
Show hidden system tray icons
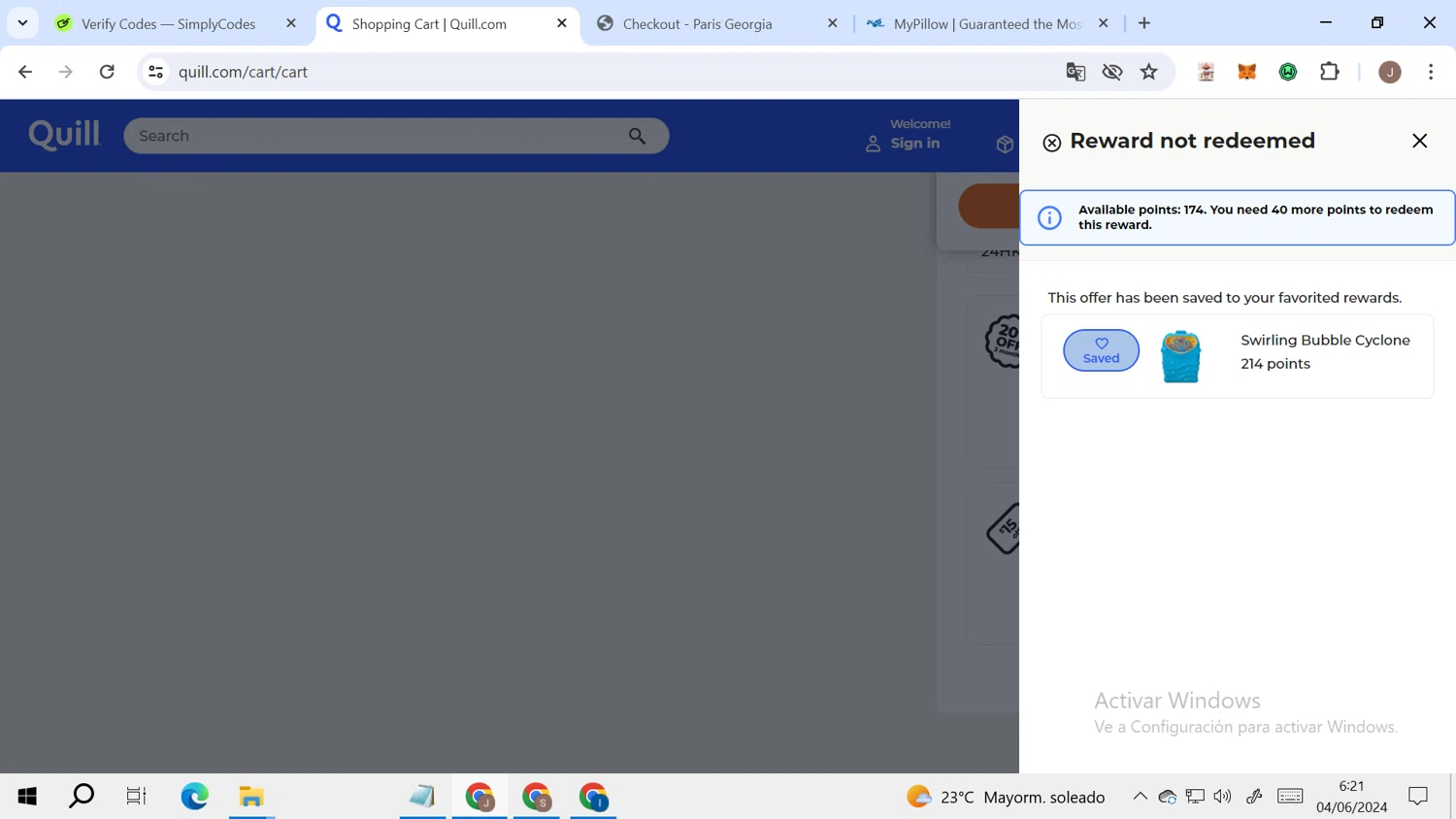[1140, 797]
